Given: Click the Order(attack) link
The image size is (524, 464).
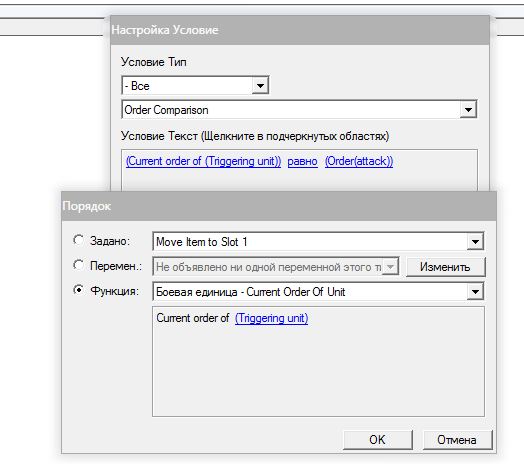Looking at the screenshot, I should click(x=359, y=161).
